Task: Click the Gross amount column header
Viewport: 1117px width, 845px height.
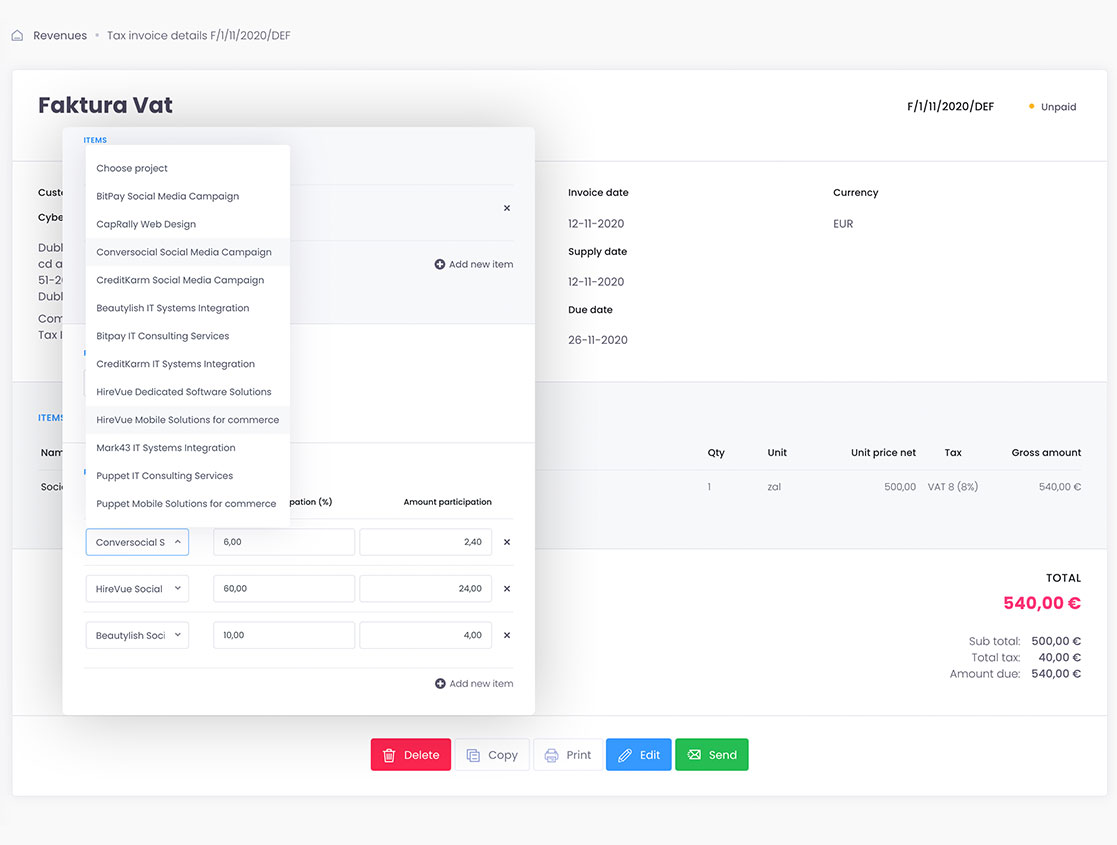Action: coord(1046,452)
